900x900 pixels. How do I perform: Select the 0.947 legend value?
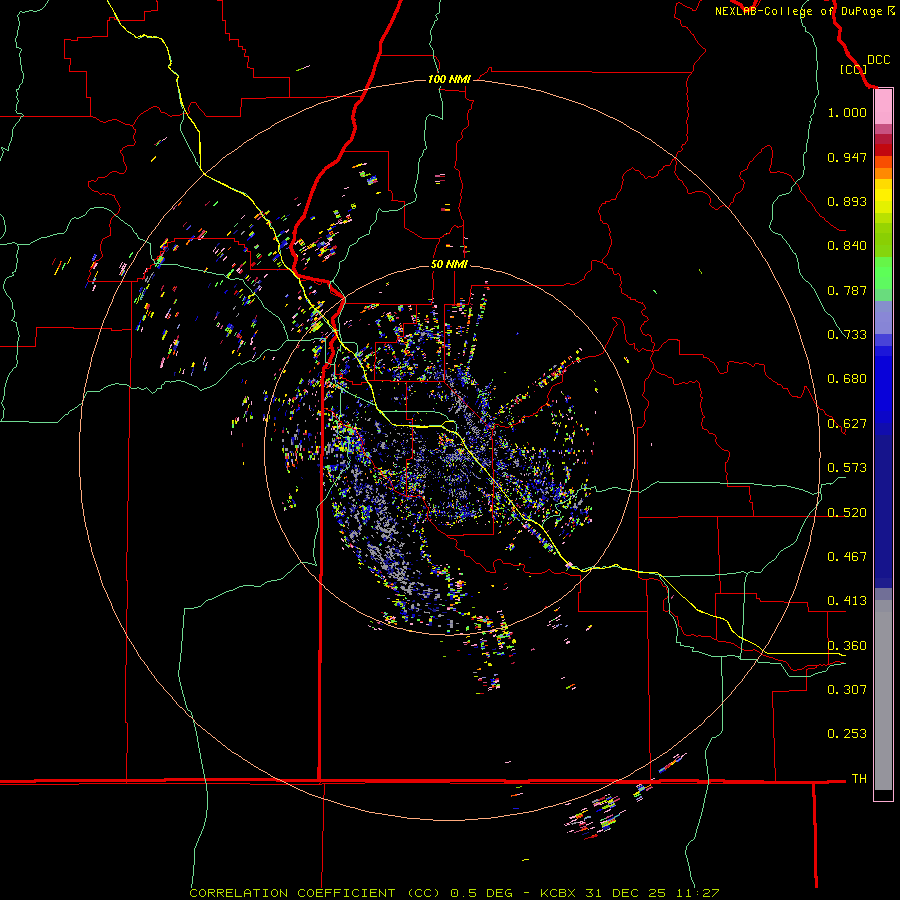click(847, 157)
